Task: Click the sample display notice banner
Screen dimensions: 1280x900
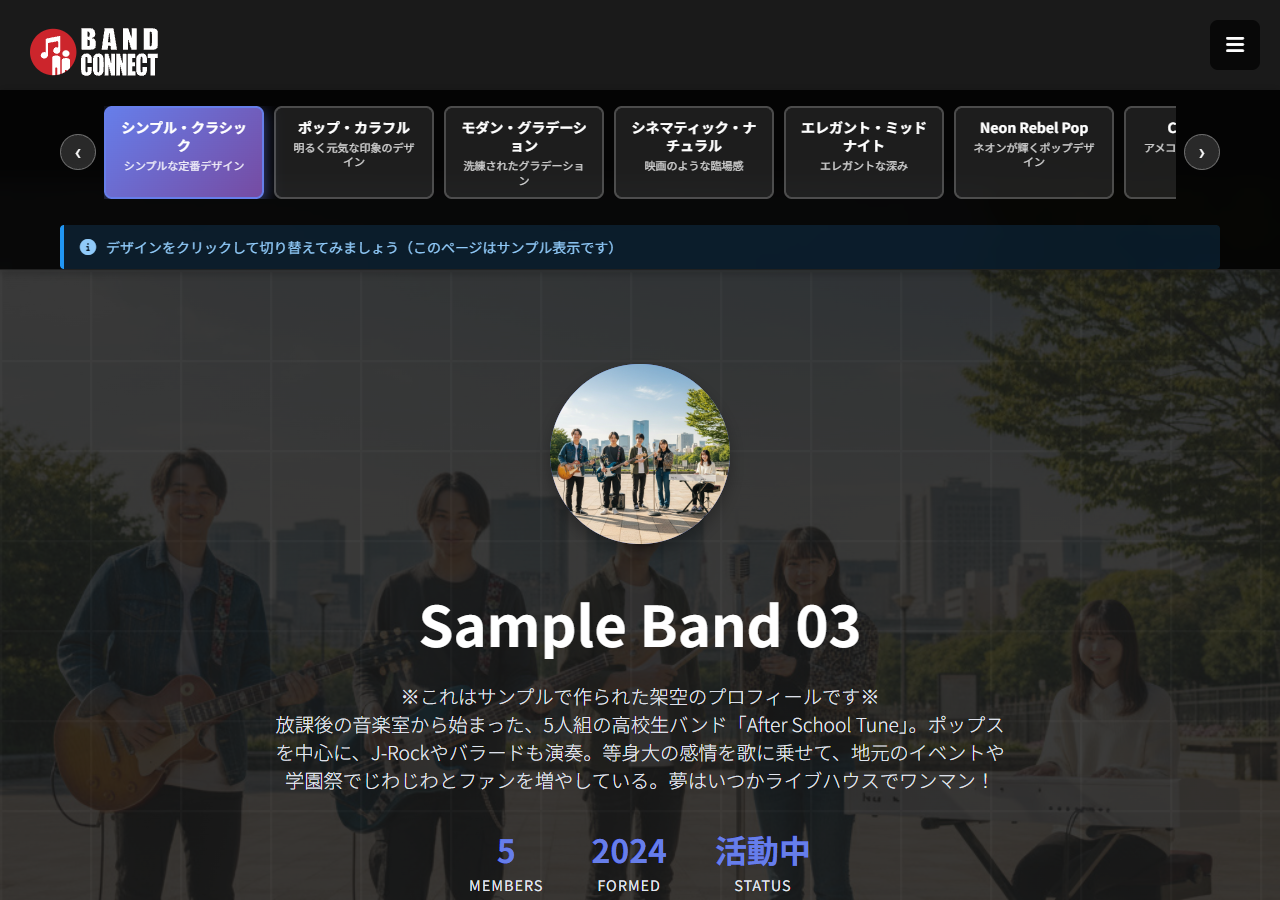Action: tap(640, 248)
